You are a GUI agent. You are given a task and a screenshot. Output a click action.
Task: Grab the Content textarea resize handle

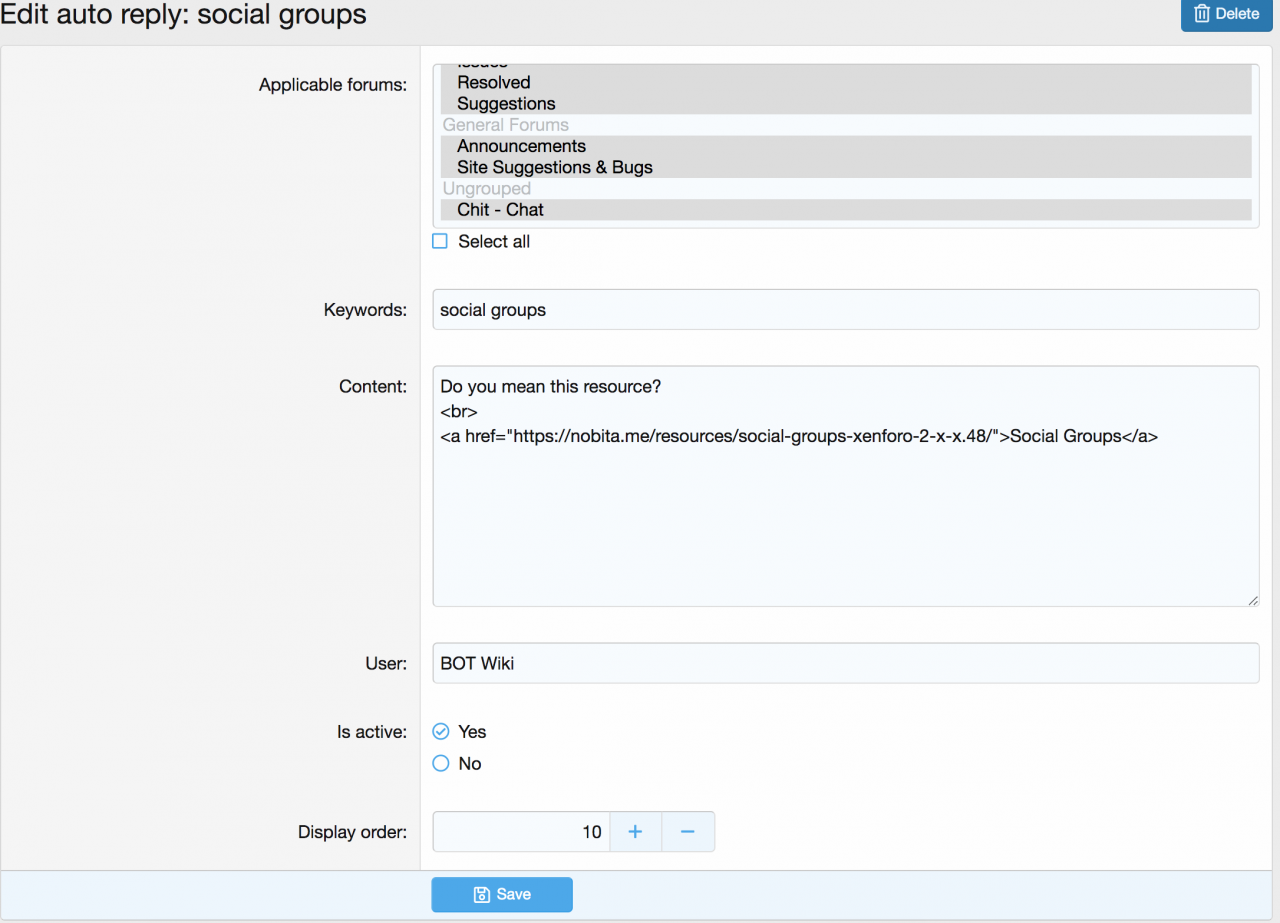1253,600
